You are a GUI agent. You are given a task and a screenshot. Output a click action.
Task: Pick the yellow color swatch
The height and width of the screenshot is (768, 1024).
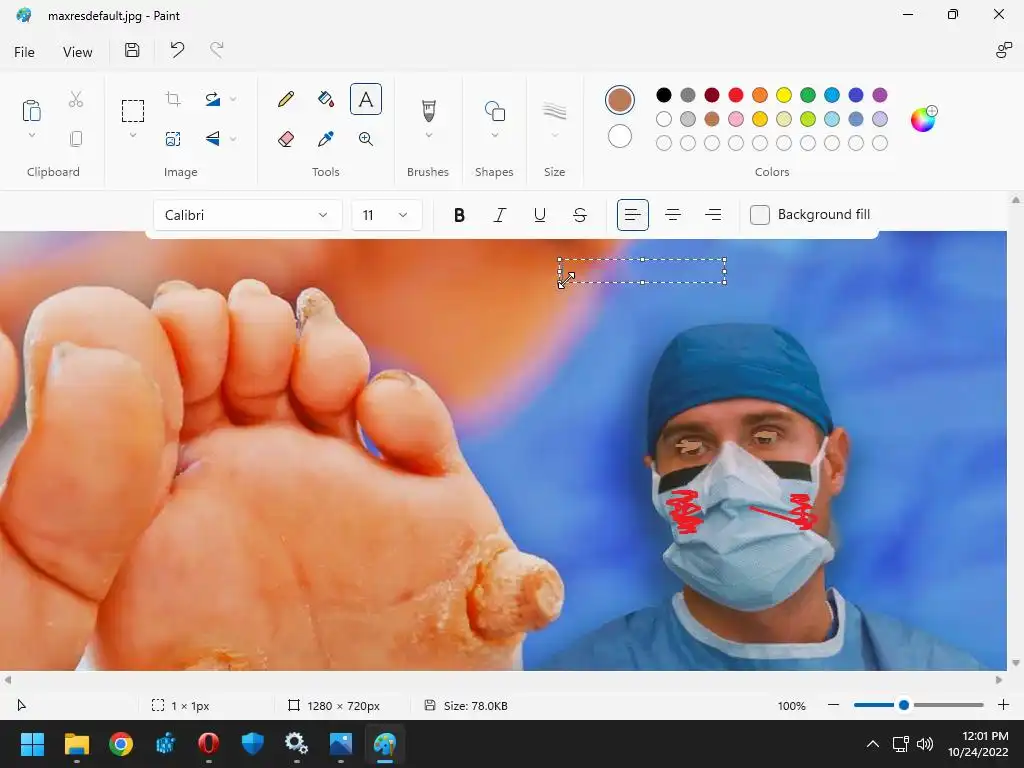(x=784, y=95)
